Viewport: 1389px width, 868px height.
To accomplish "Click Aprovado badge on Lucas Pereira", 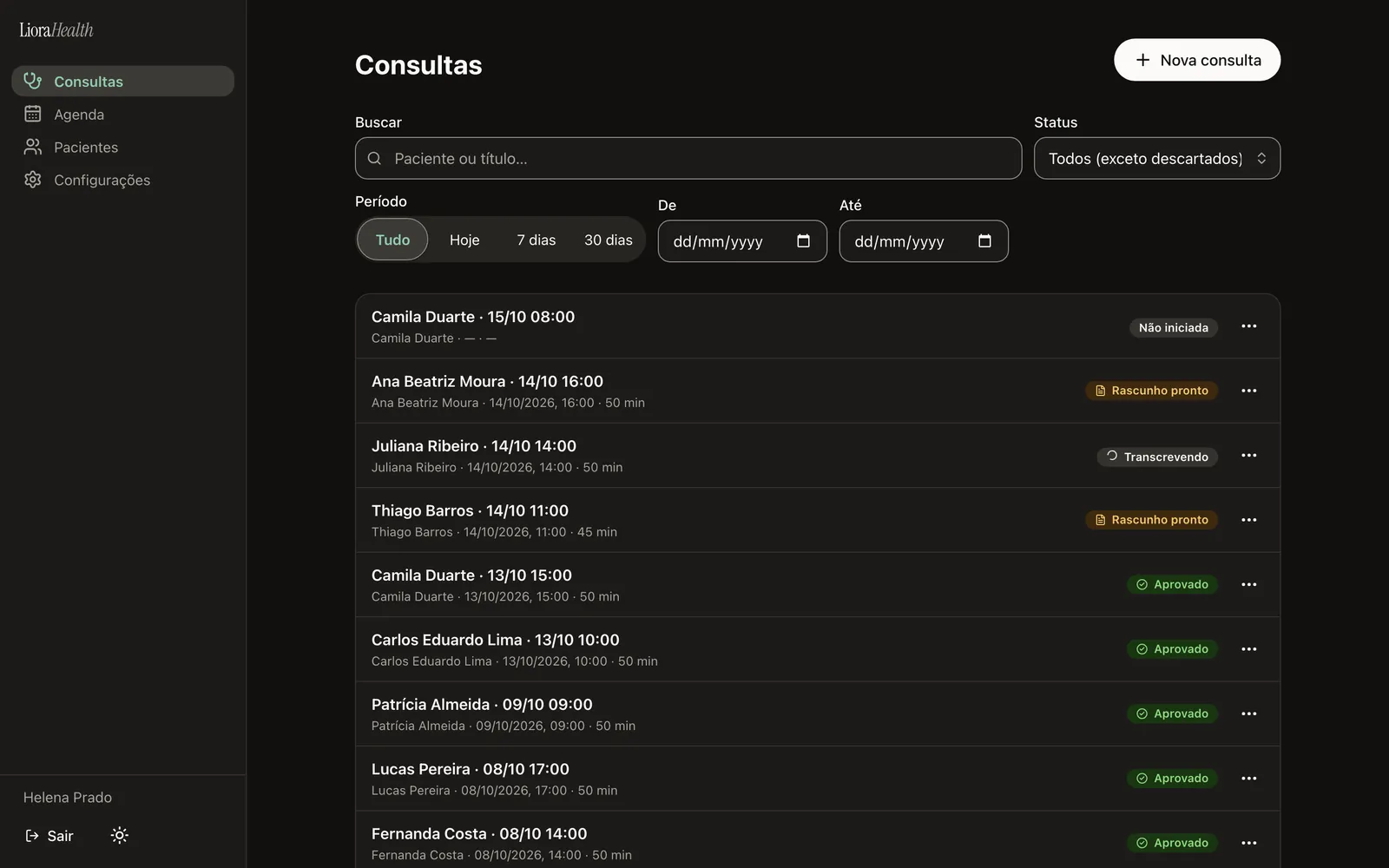I will (x=1172, y=779).
